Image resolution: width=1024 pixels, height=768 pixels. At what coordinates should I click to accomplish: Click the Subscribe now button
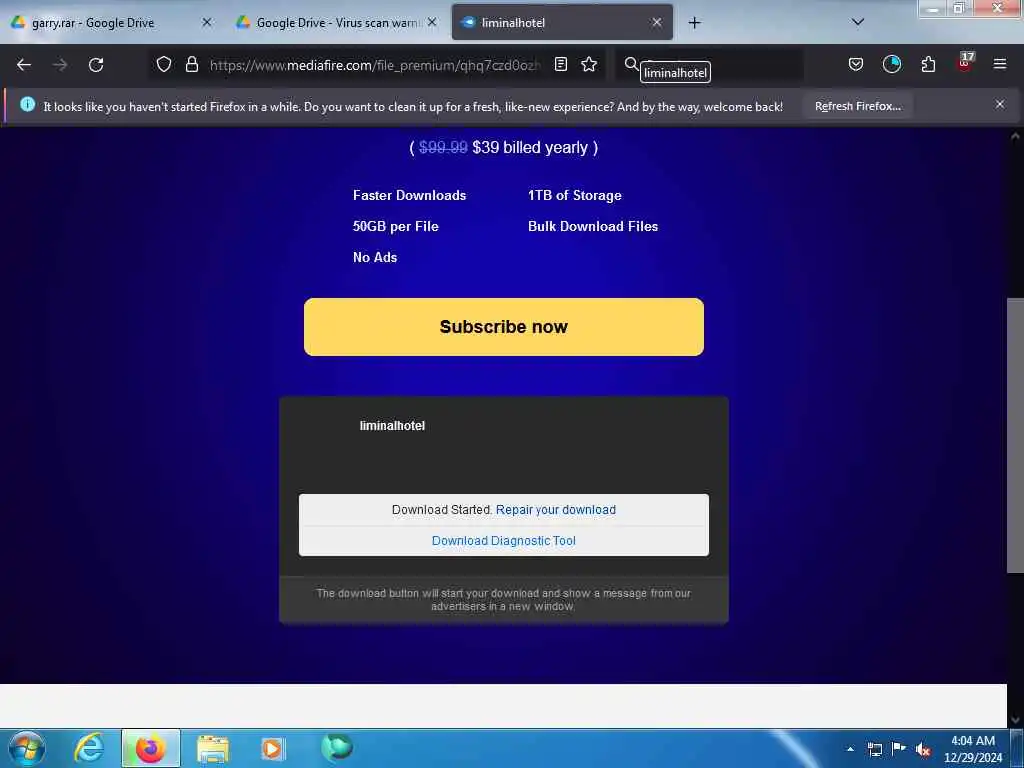pyautogui.click(x=504, y=327)
